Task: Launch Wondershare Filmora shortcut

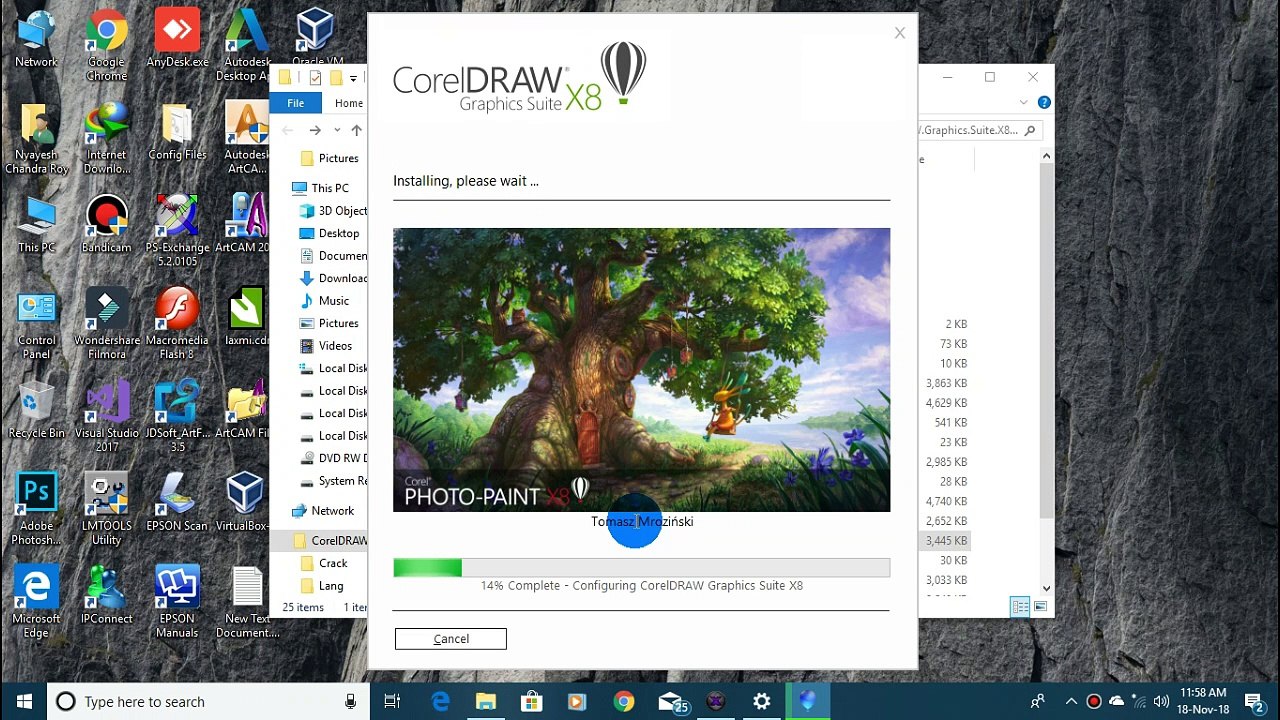Action: pos(106,324)
